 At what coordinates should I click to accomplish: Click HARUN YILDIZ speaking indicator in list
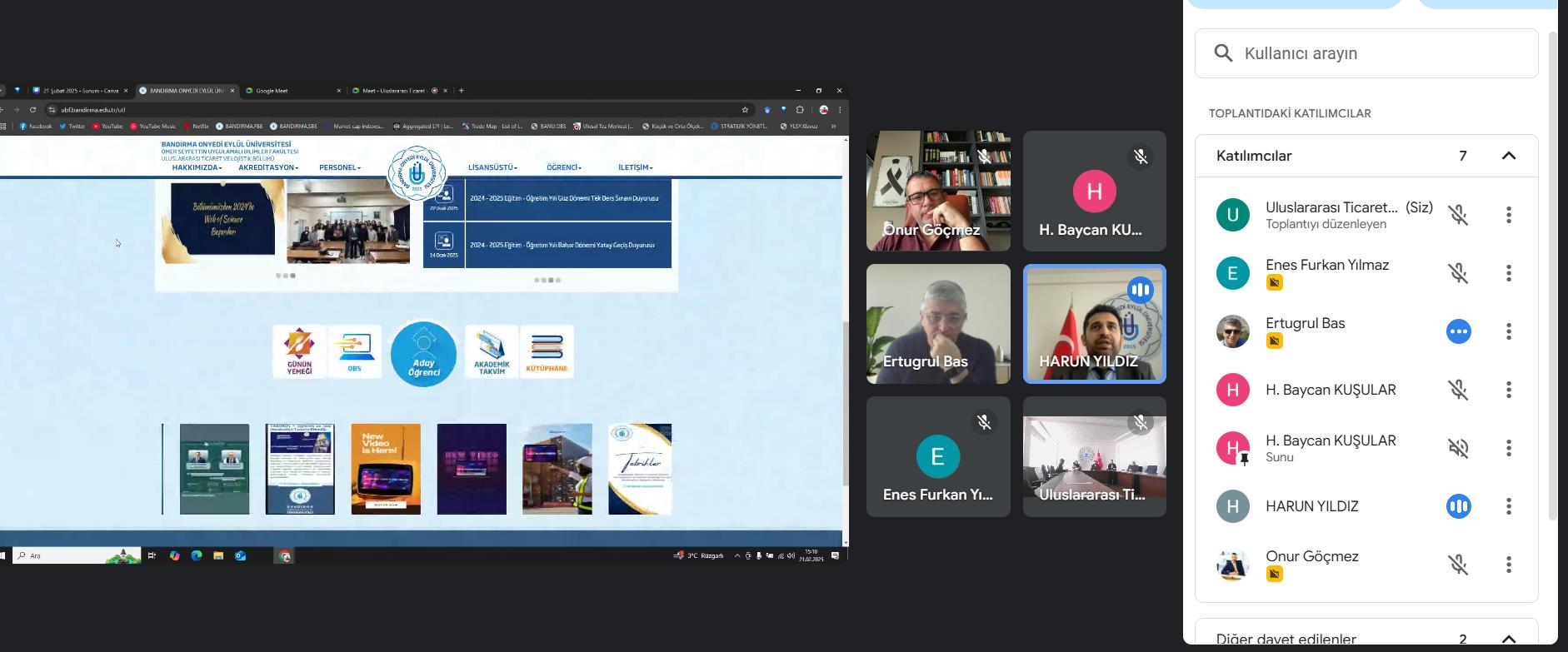[x=1458, y=506]
